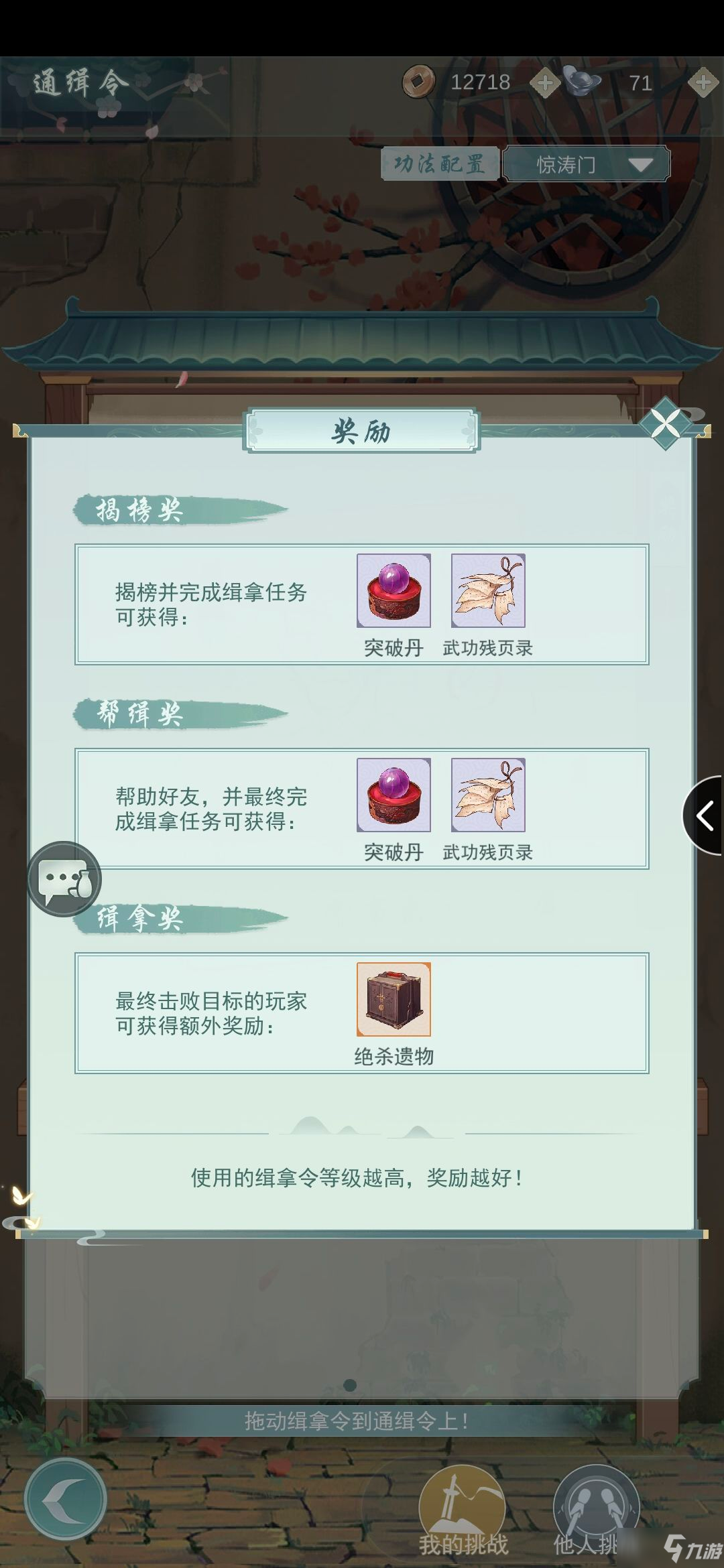Expand the right edge side panel arrow

coord(704,815)
